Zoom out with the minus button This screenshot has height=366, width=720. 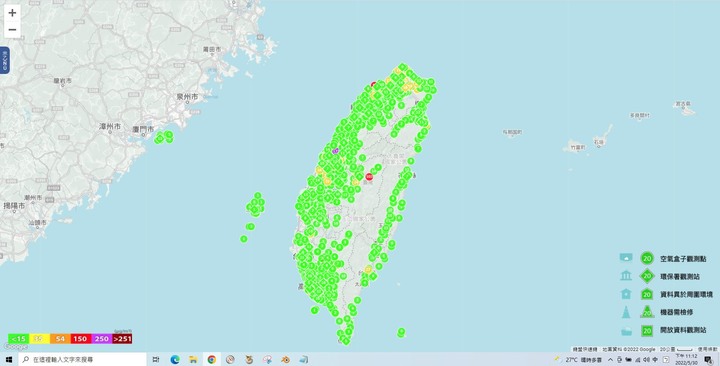point(12,30)
